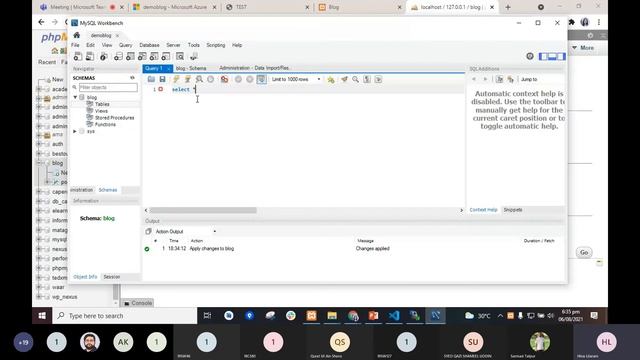Screen dimensions: 640x360
Task: Open Search table data tool
Action: point(180,57)
